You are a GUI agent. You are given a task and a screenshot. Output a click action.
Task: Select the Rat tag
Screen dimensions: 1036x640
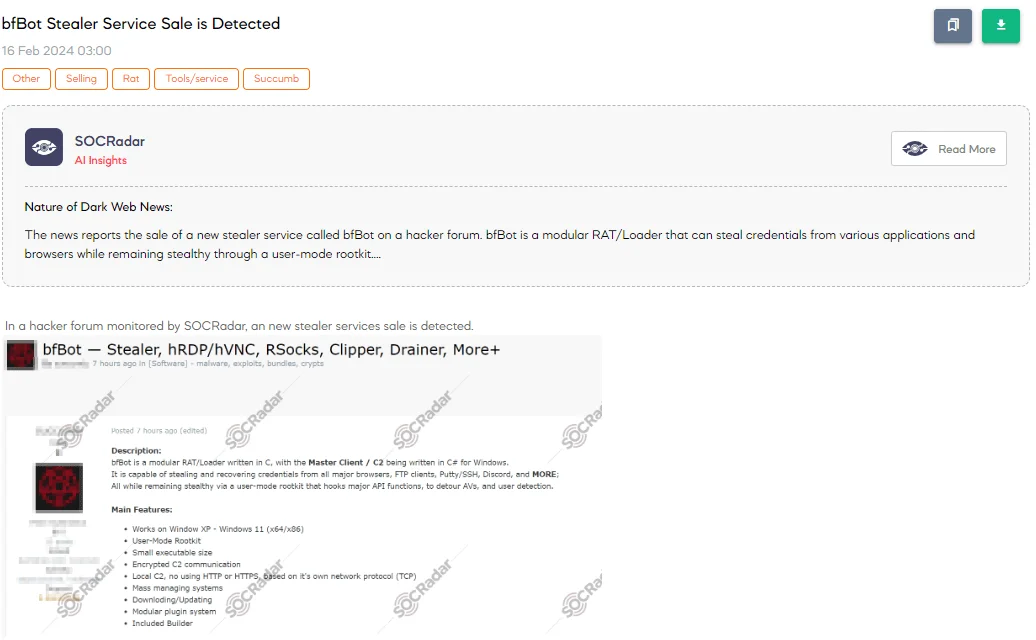[x=131, y=79]
